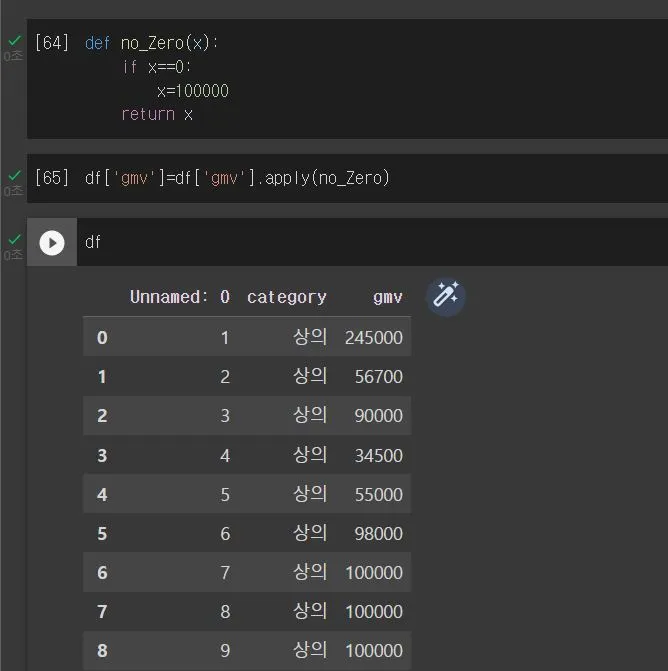Click the gmv value 55000

[379, 494]
